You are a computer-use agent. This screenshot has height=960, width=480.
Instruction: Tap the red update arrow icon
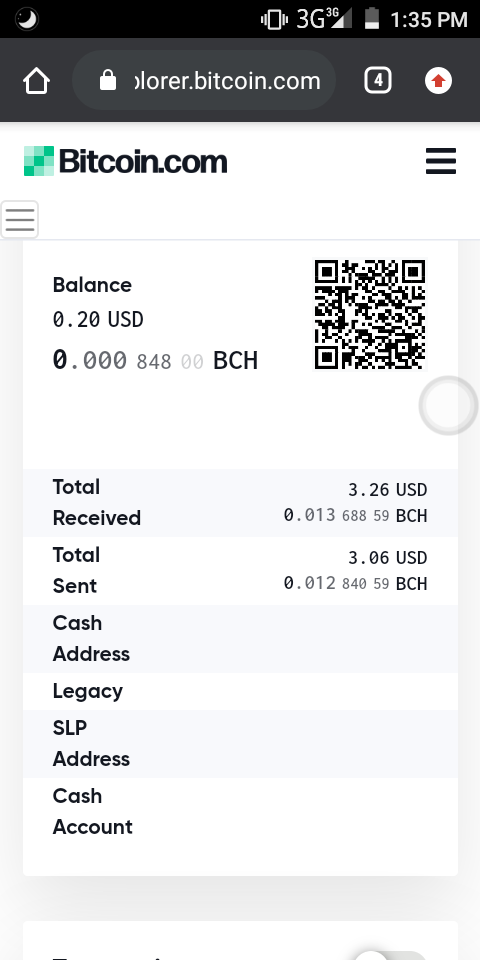coord(438,80)
